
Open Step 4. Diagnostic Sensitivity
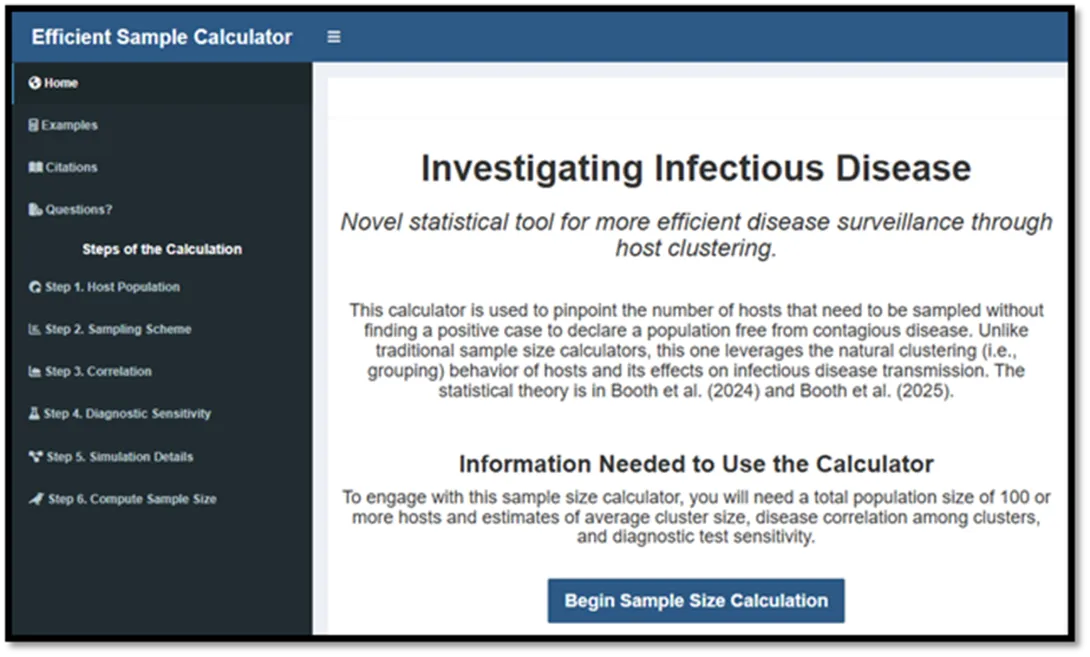[x=162, y=414]
